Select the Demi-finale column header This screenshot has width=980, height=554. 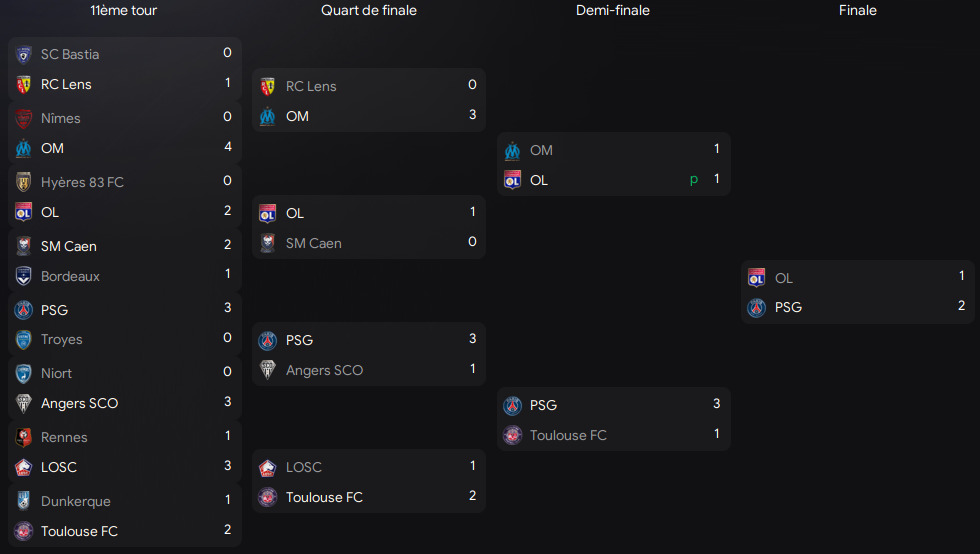coord(613,11)
